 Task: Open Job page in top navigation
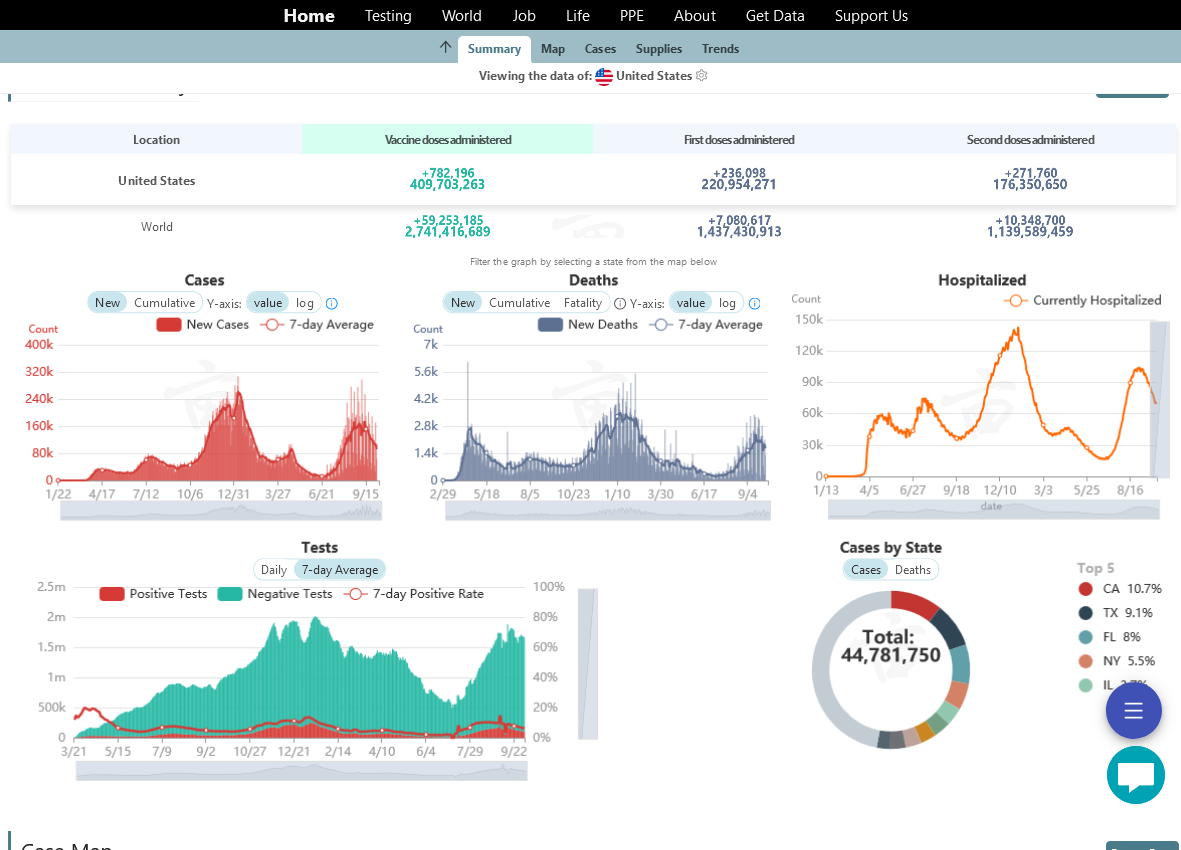(x=523, y=16)
